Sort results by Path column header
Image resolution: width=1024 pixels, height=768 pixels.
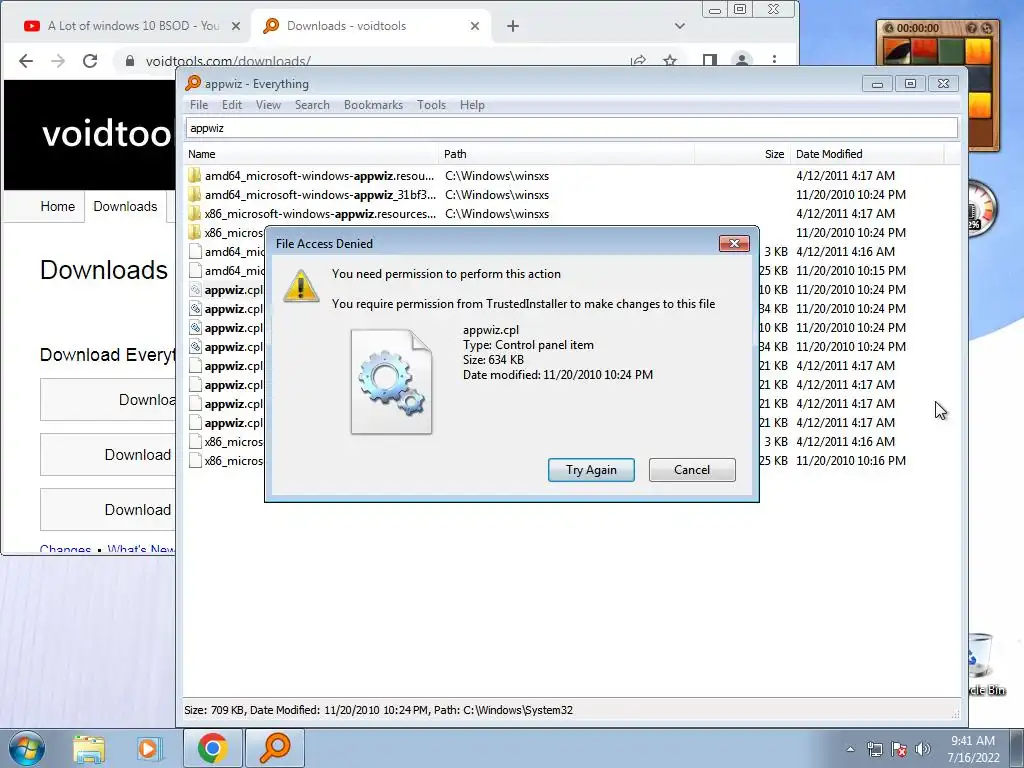[567, 154]
